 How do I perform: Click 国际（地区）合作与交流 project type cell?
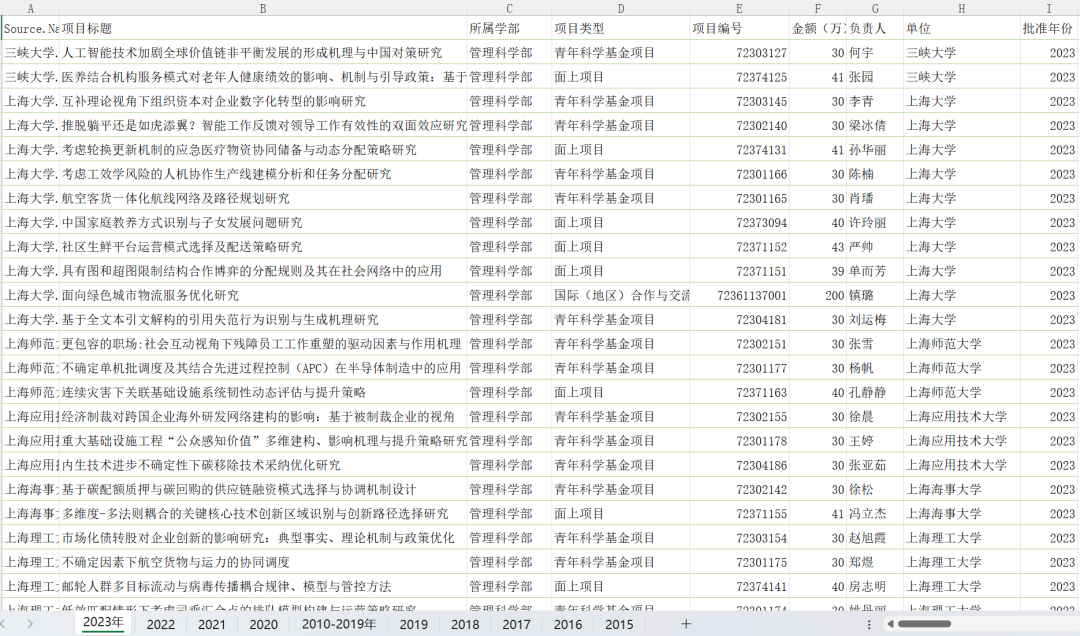[621, 295]
